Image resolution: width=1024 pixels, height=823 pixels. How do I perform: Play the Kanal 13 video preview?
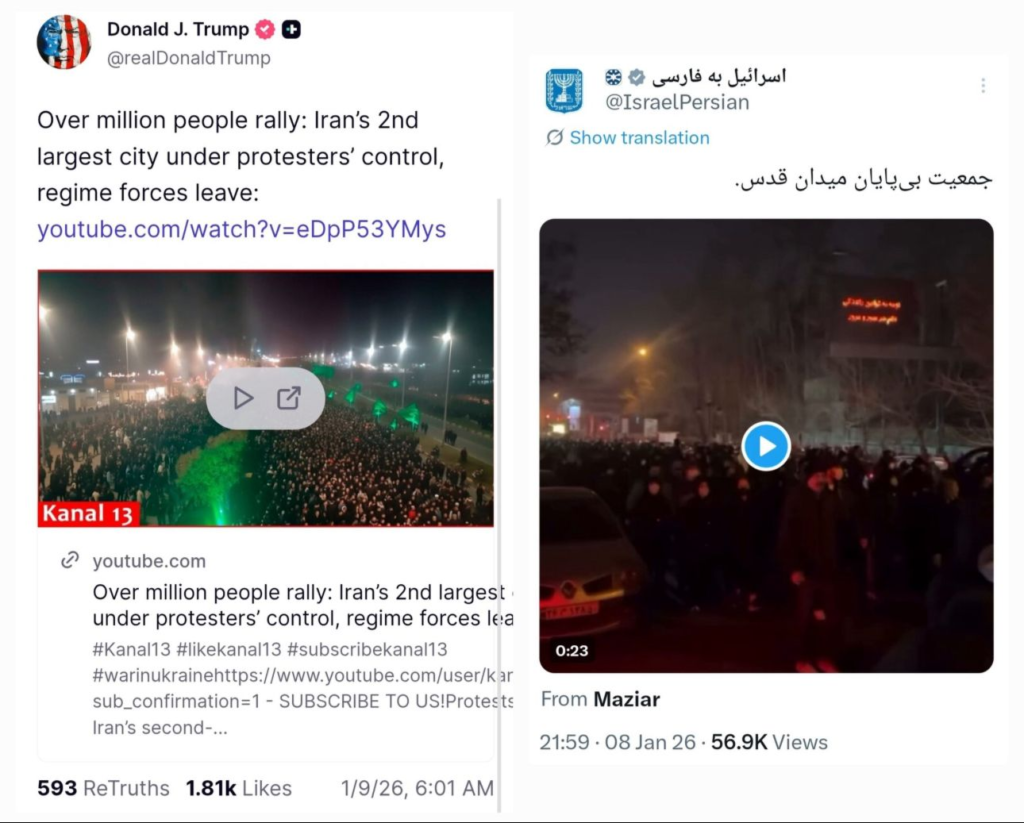pyautogui.click(x=243, y=398)
